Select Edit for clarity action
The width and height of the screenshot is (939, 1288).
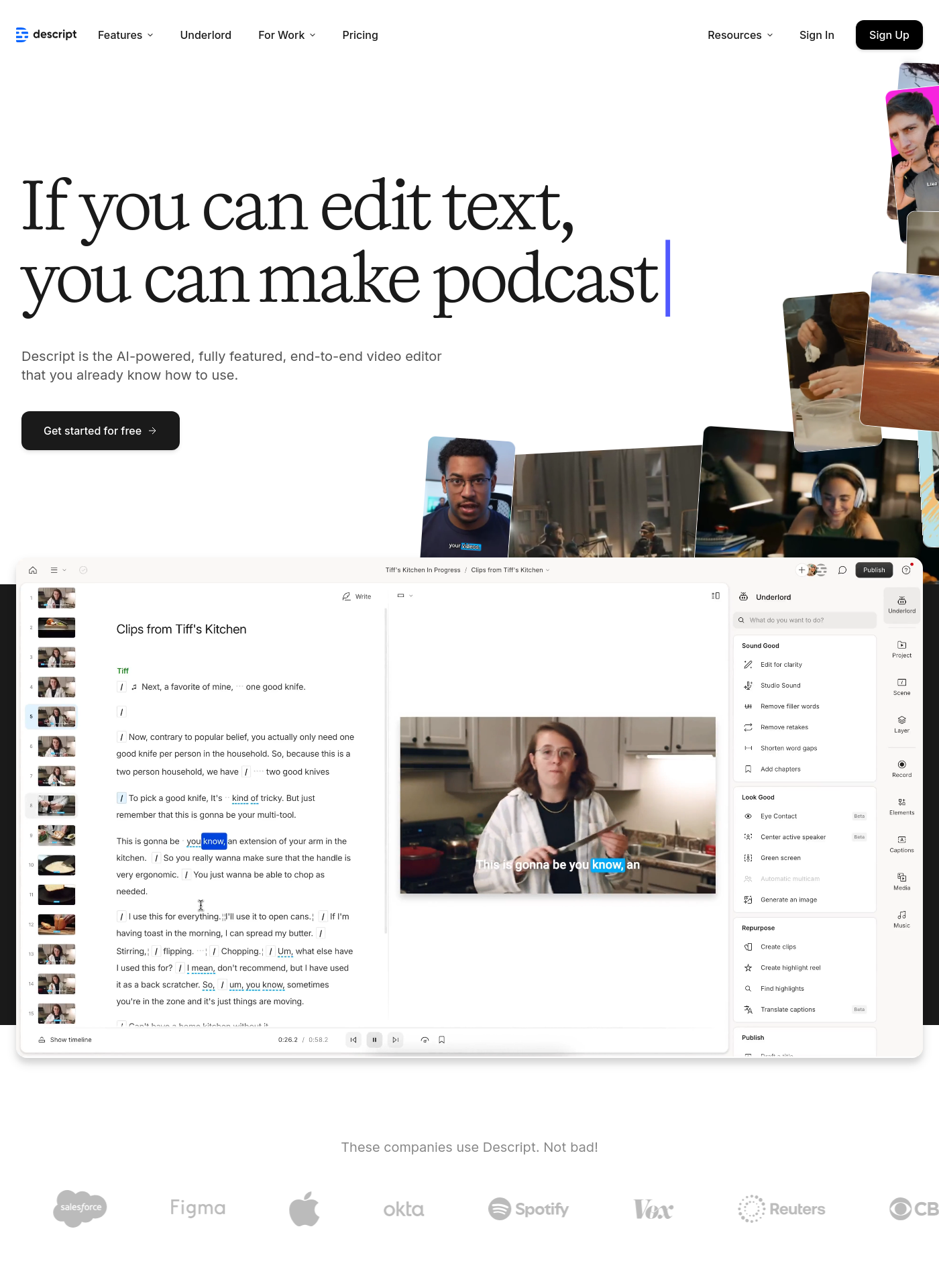[x=805, y=665]
